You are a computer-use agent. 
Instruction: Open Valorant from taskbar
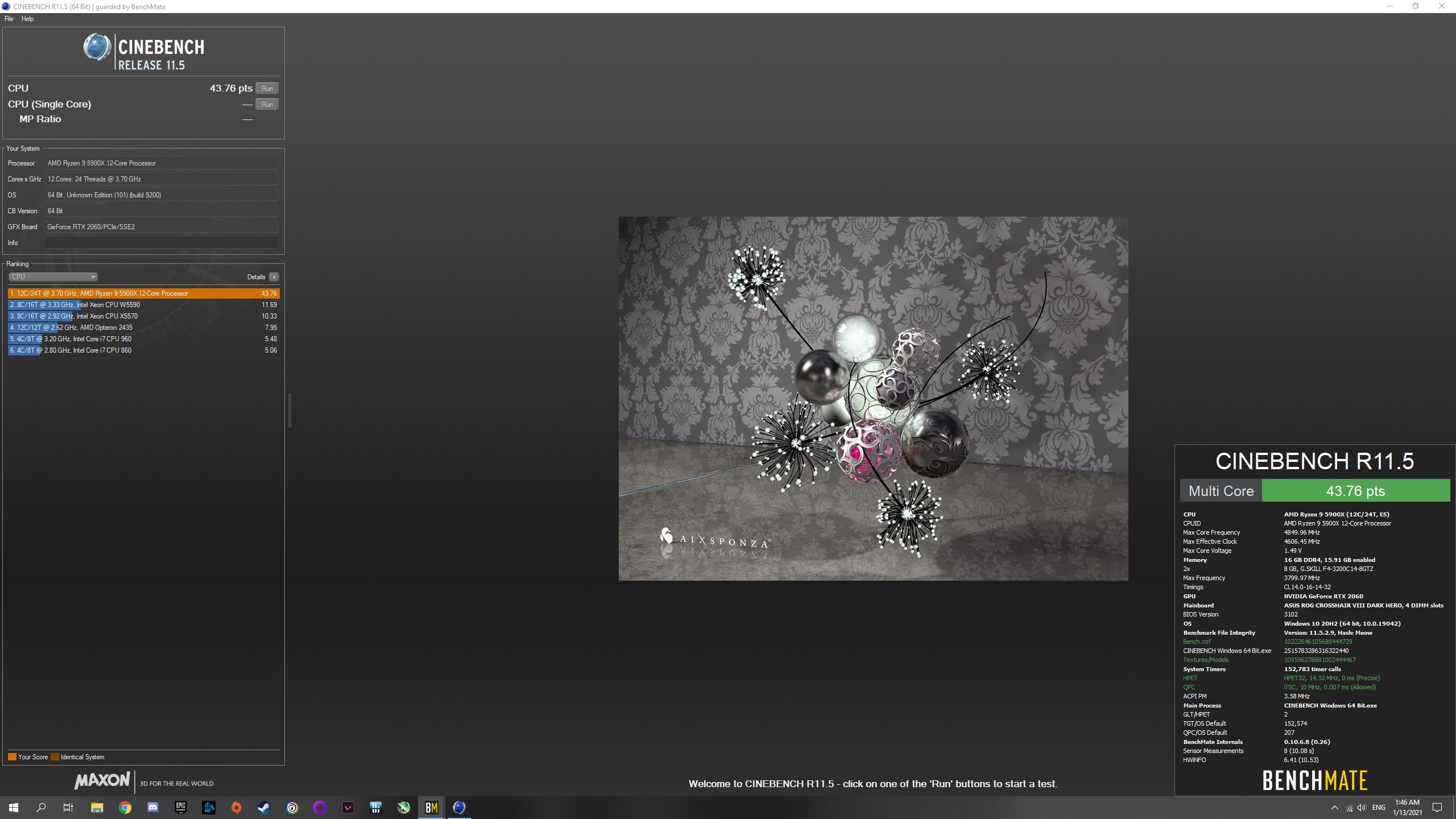(348, 808)
